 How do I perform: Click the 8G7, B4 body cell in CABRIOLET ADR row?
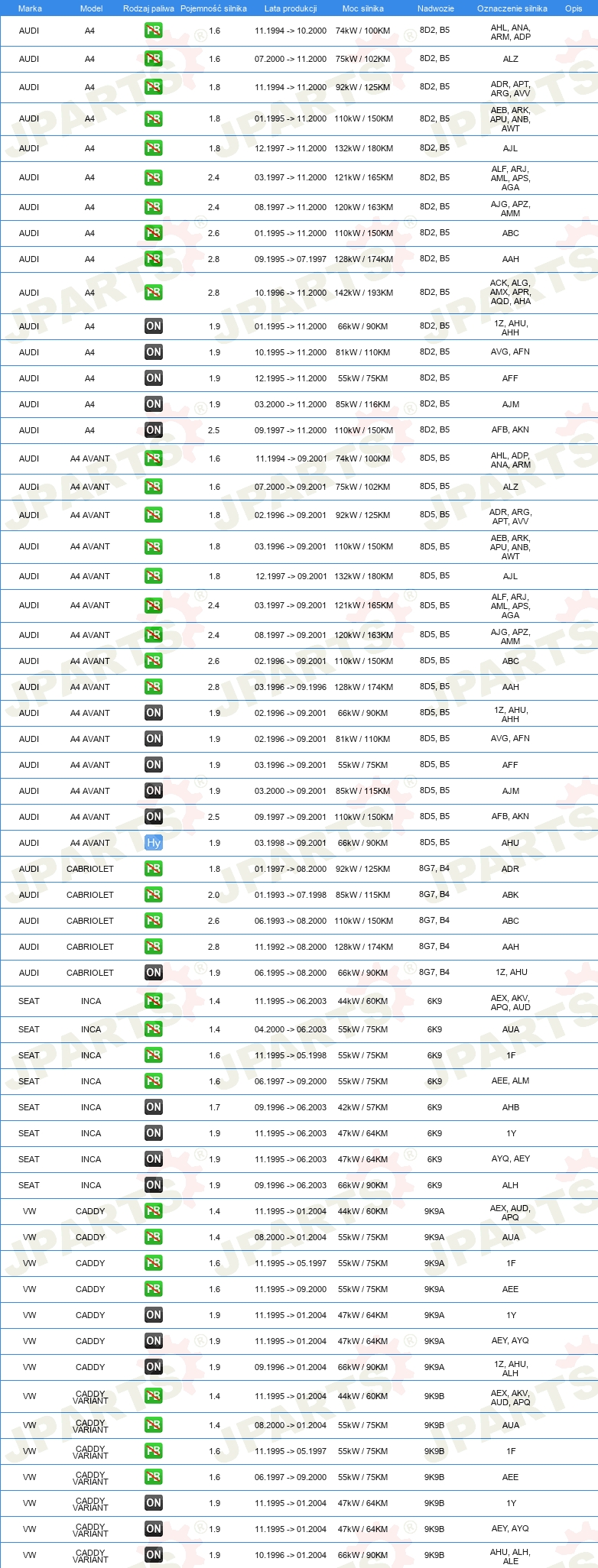434,868
